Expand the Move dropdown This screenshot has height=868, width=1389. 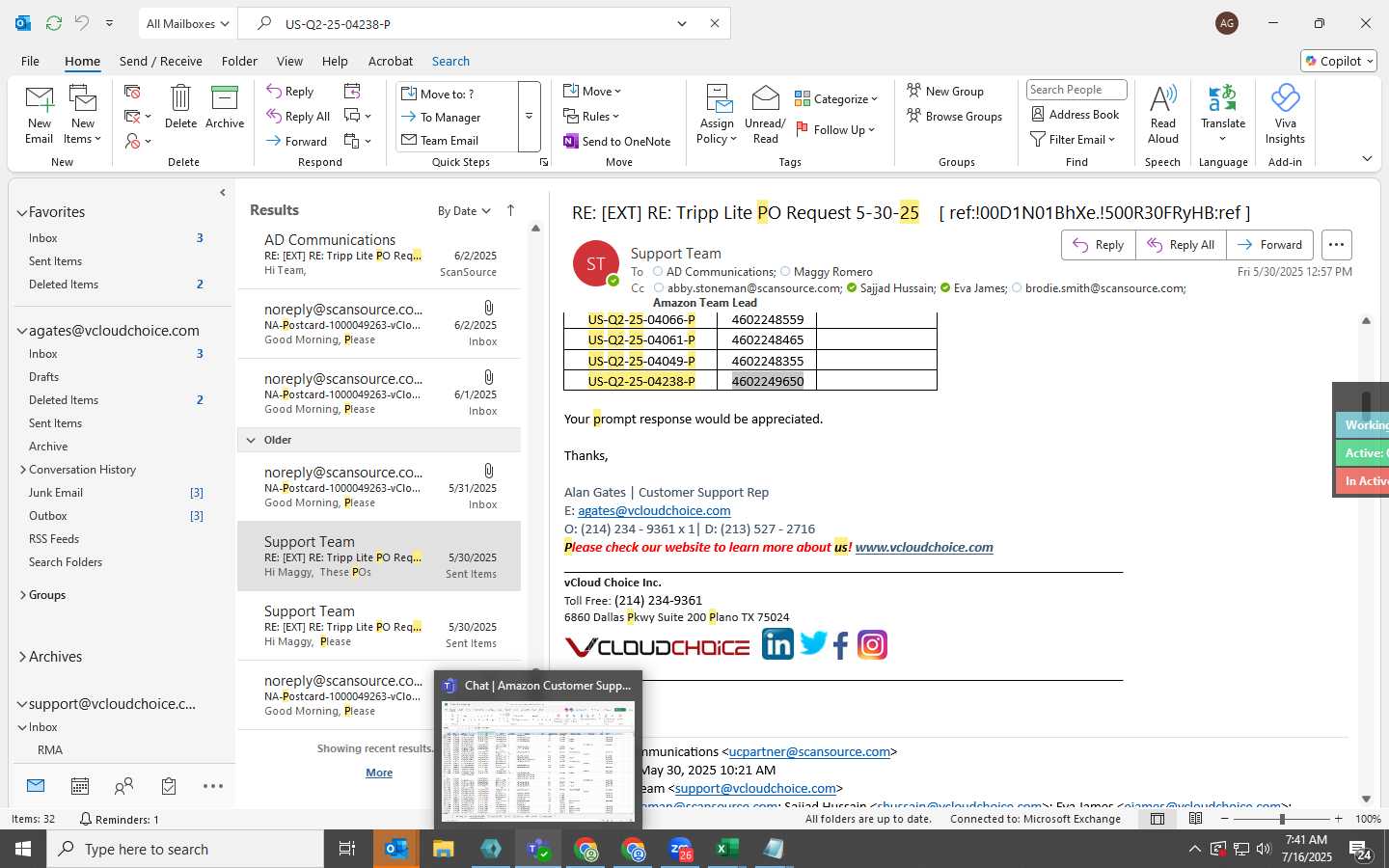[592, 92]
